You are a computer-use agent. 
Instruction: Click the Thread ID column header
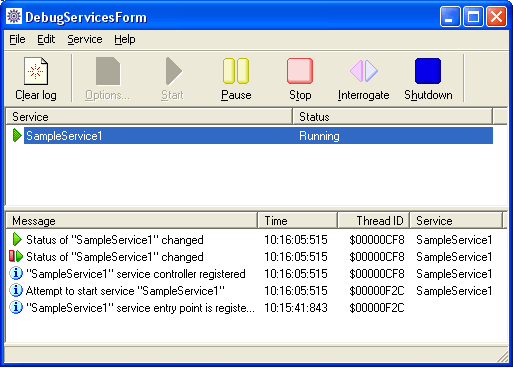pos(374,221)
